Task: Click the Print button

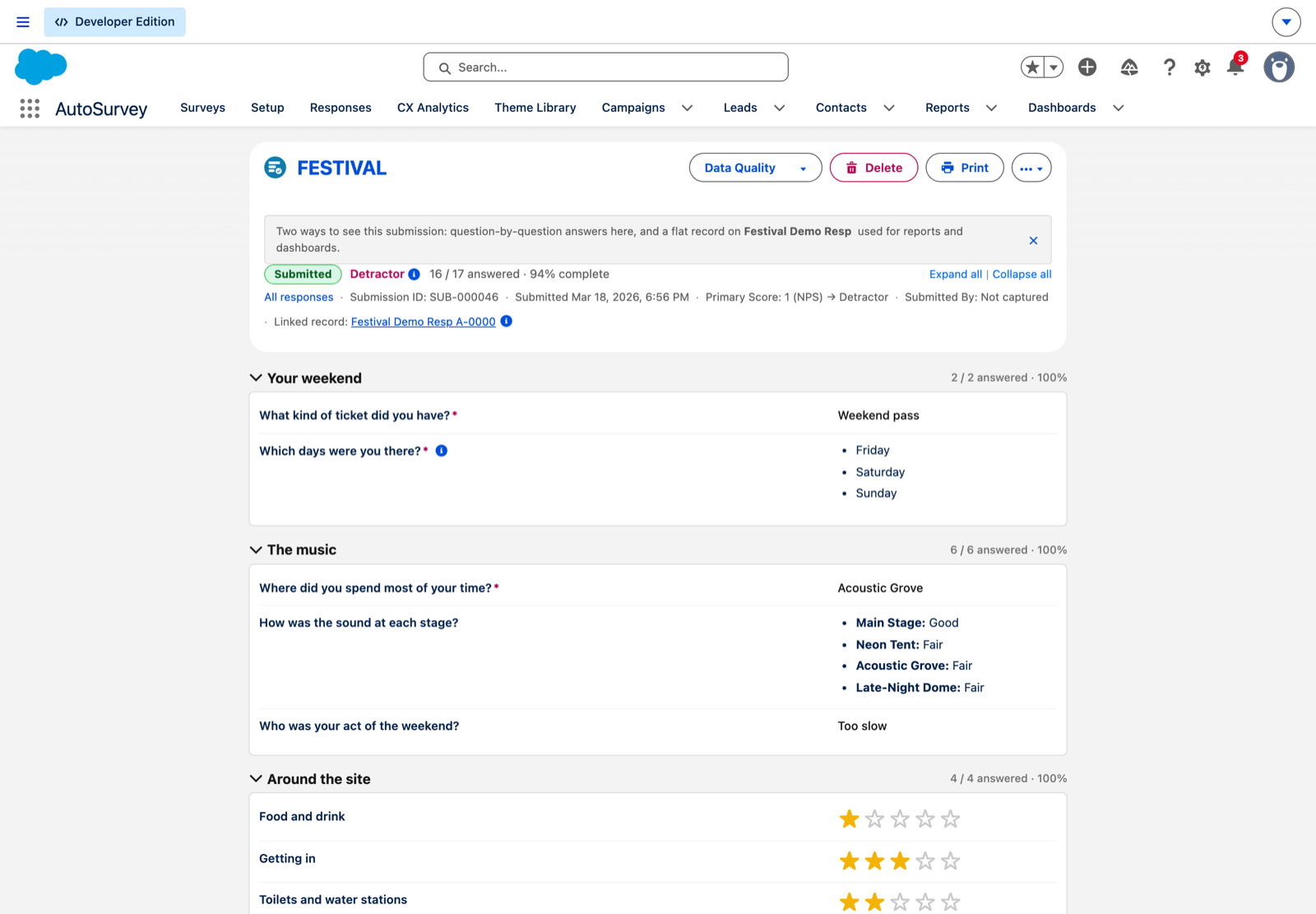Action: click(964, 168)
